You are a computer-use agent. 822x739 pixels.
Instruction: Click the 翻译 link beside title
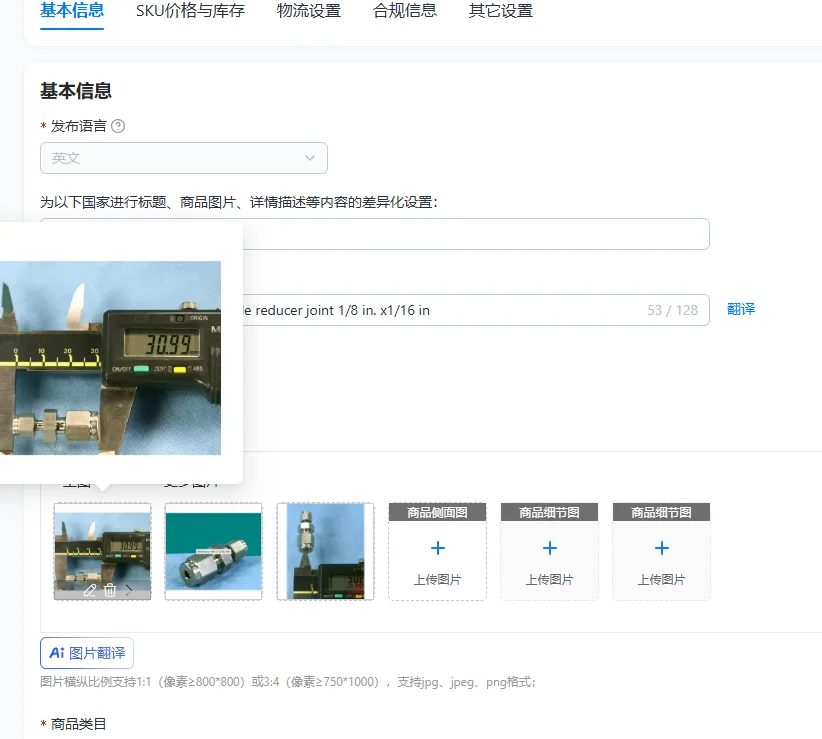point(741,309)
